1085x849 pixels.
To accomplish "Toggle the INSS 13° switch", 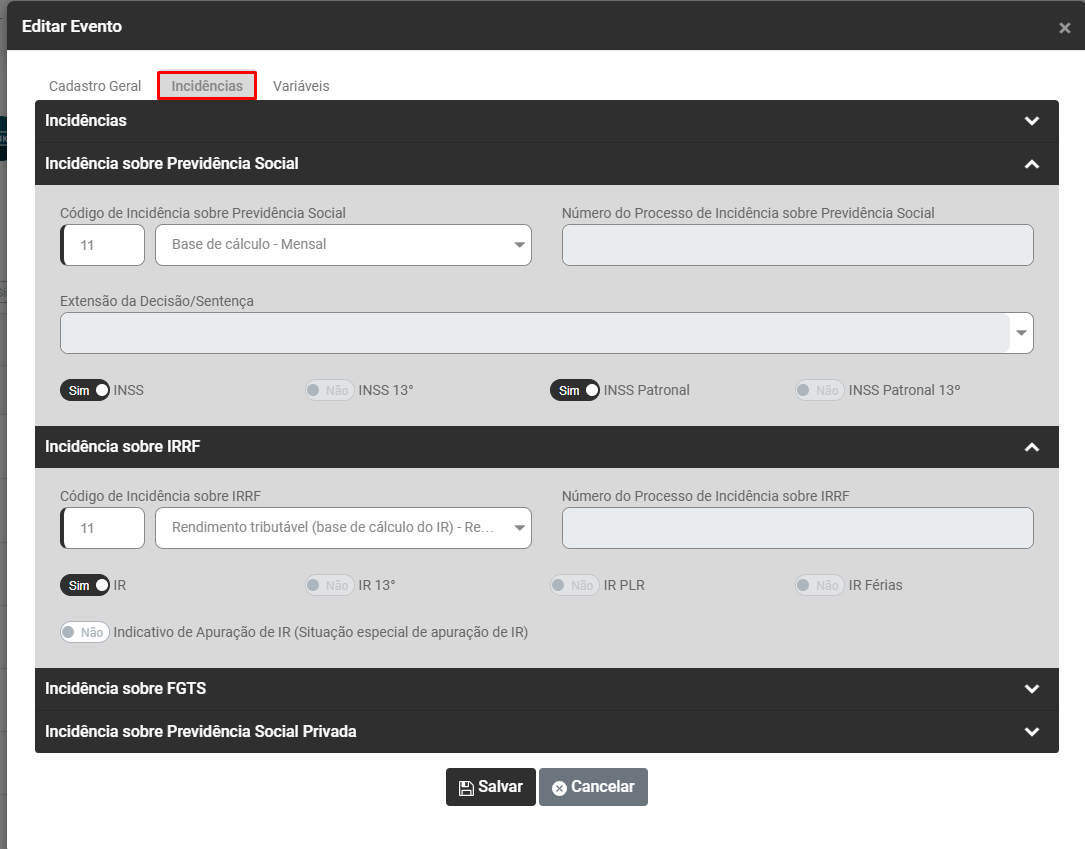I will [x=329, y=390].
